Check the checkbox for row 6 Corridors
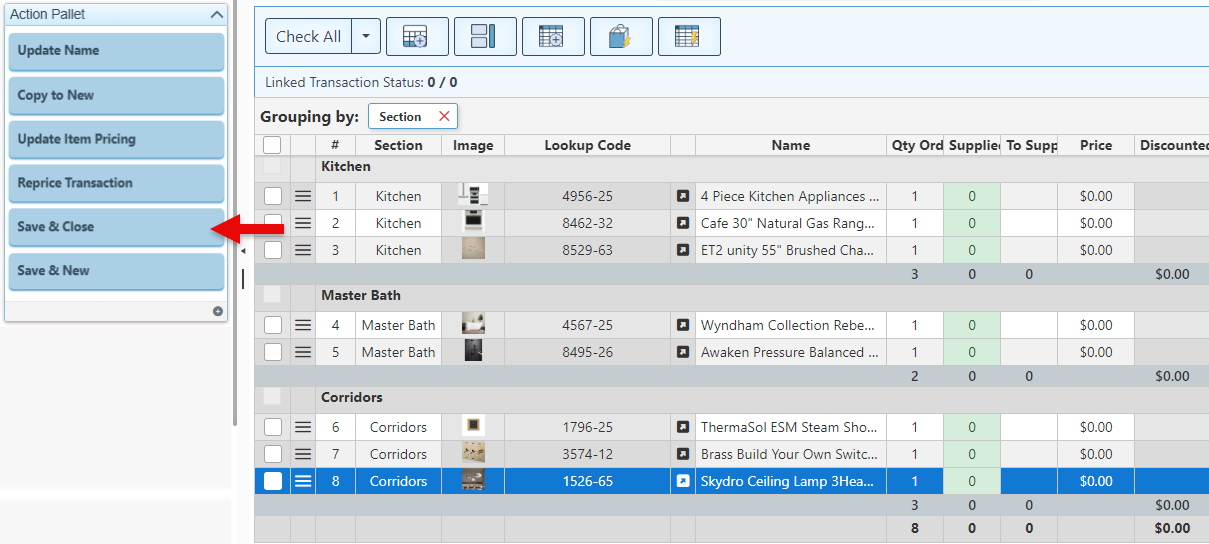The image size is (1209, 544). [x=273, y=427]
